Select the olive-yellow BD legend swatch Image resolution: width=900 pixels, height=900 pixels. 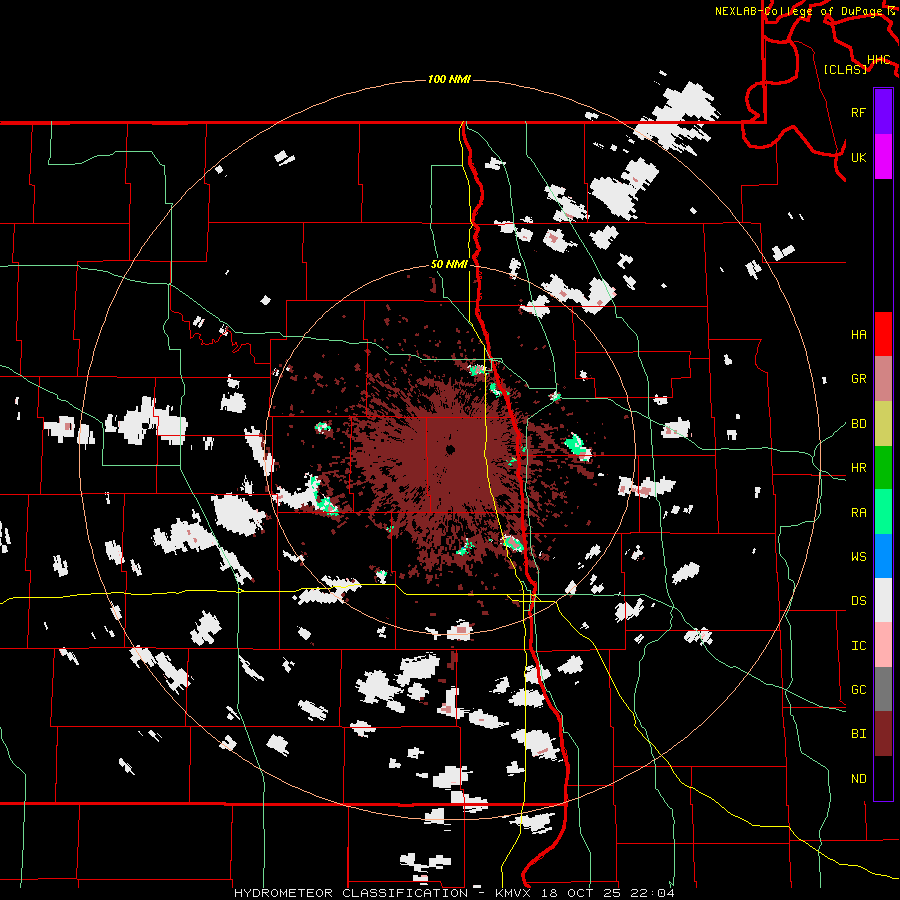[883, 423]
